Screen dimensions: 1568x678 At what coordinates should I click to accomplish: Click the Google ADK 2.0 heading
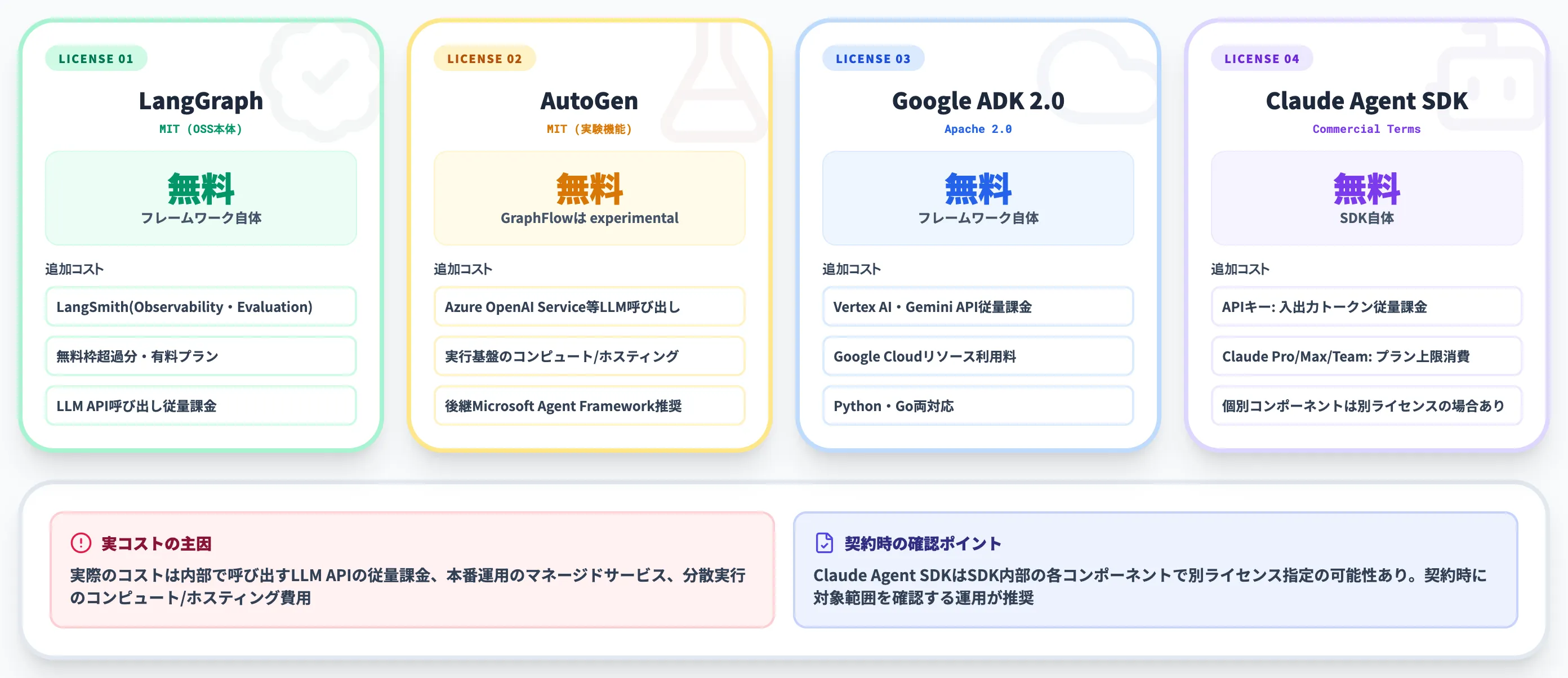978,101
